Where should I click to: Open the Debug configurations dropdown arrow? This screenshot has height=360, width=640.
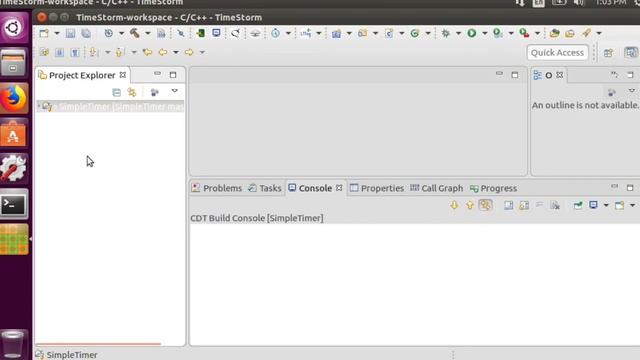[458, 33]
